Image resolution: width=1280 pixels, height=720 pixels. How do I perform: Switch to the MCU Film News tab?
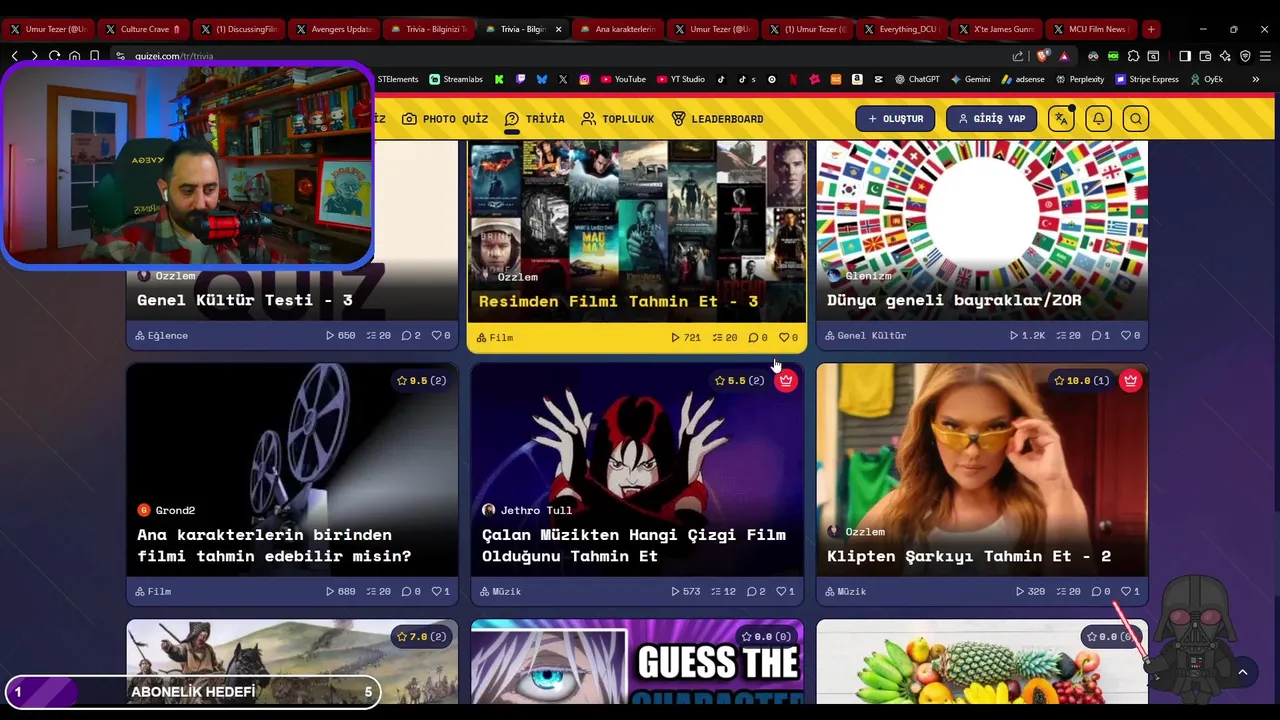pos(1090,29)
